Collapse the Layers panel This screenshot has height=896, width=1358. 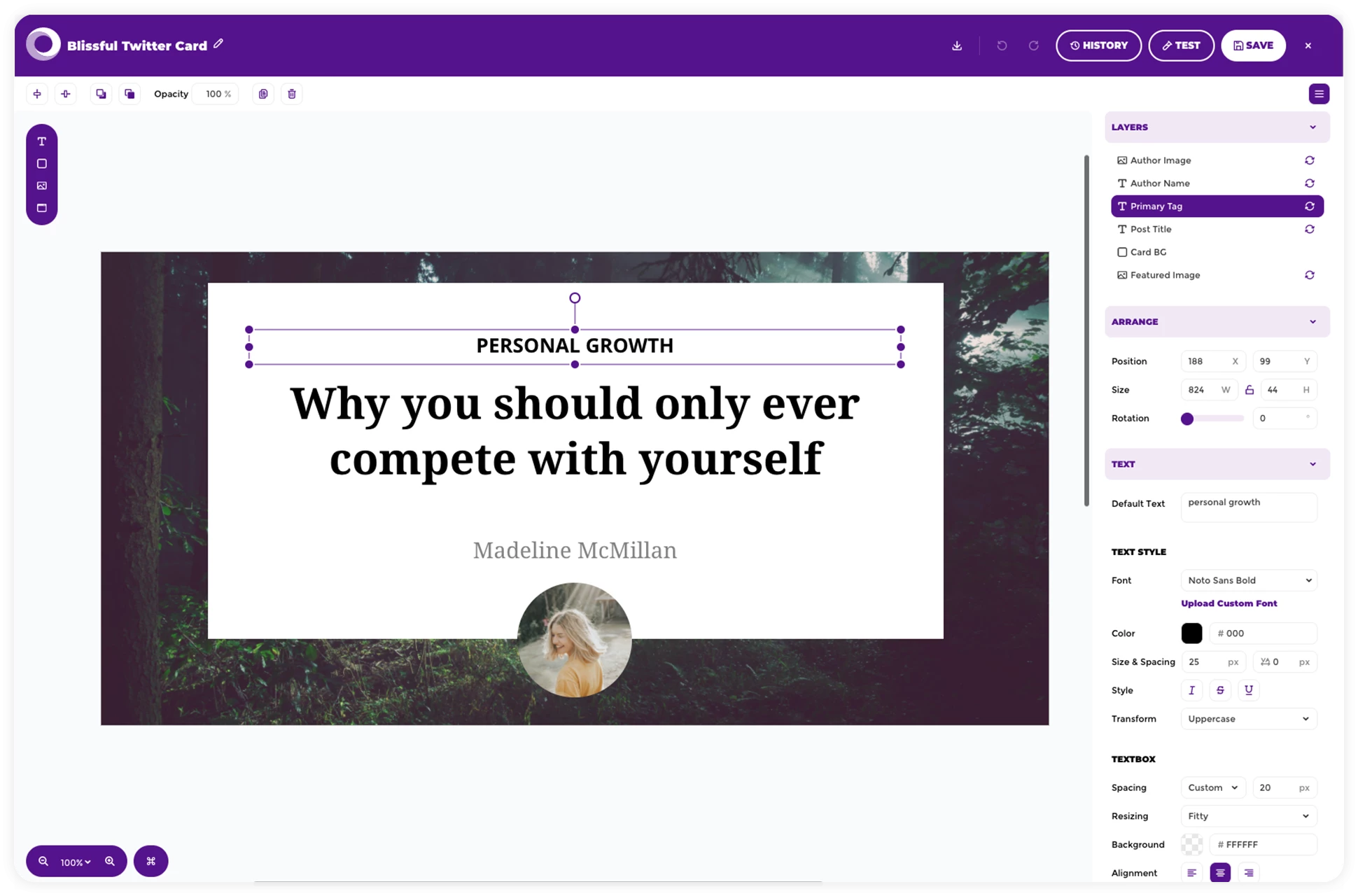pyautogui.click(x=1312, y=127)
